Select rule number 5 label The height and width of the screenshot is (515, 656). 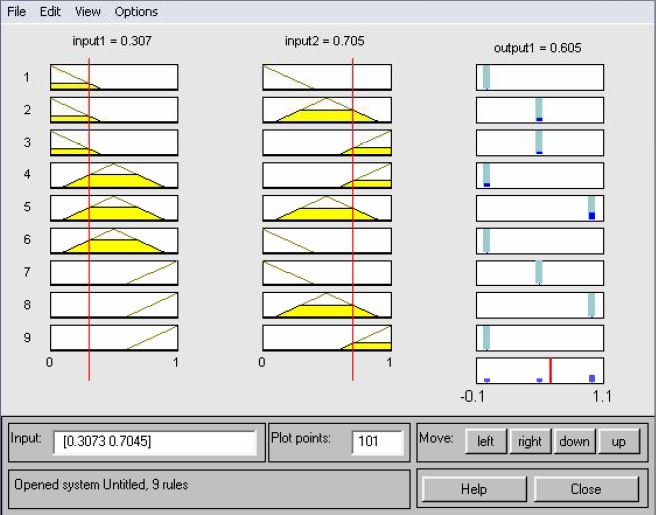point(27,207)
